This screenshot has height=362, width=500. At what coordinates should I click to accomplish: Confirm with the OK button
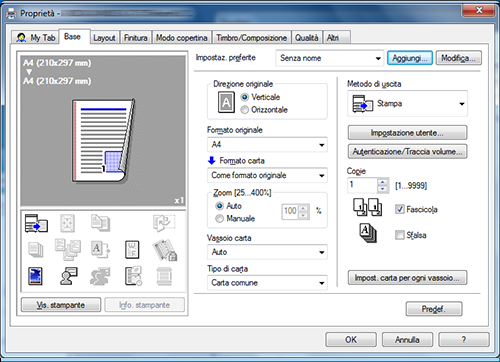(351, 340)
